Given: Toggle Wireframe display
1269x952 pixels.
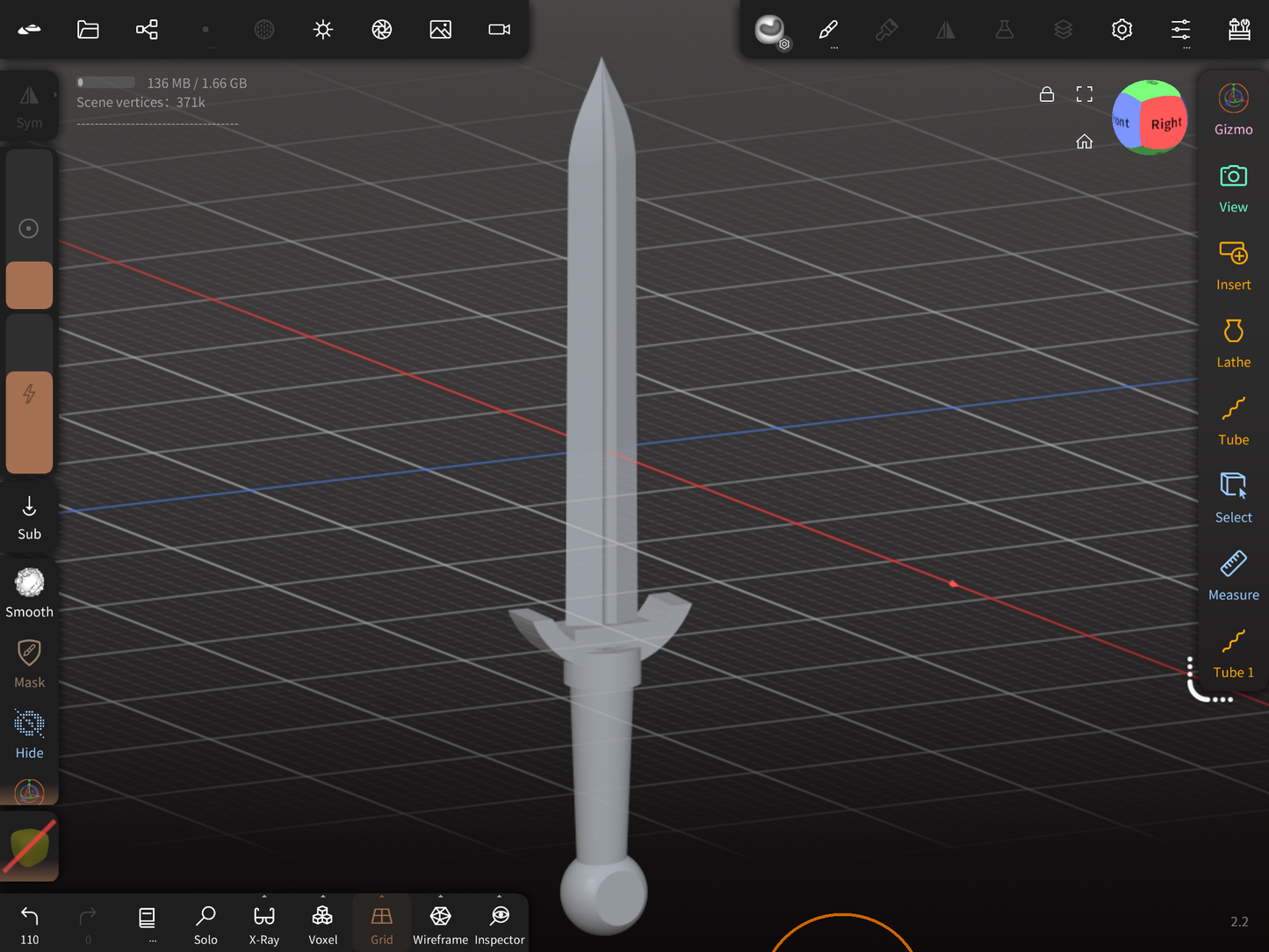Looking at the screenshot, I should click(x=440, y=925).
